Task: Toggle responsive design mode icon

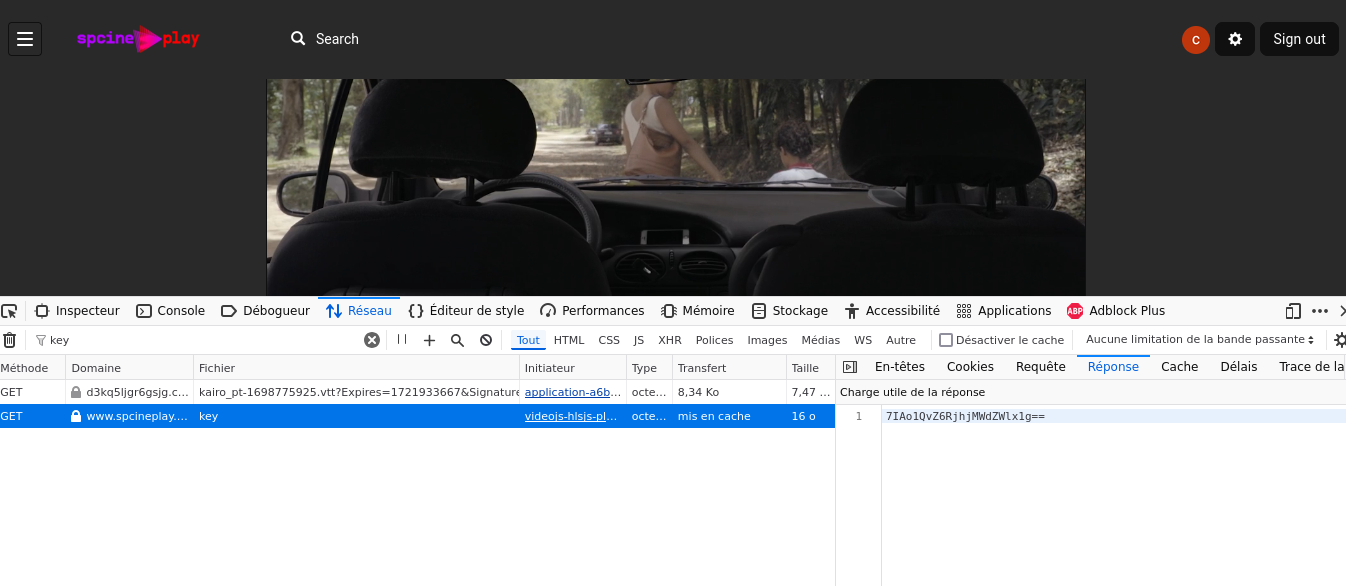Action: tap(1293, 311)
